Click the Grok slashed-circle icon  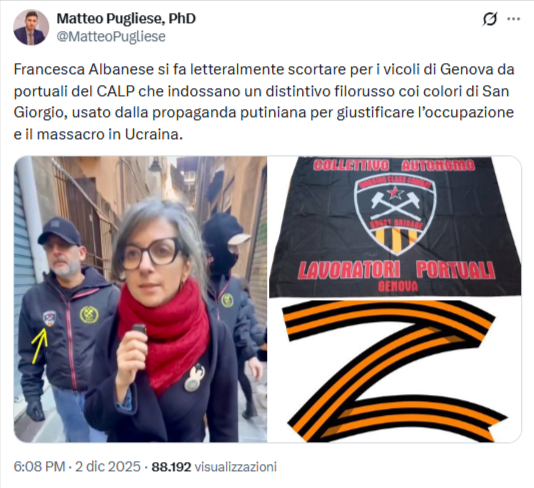point(490,19)
